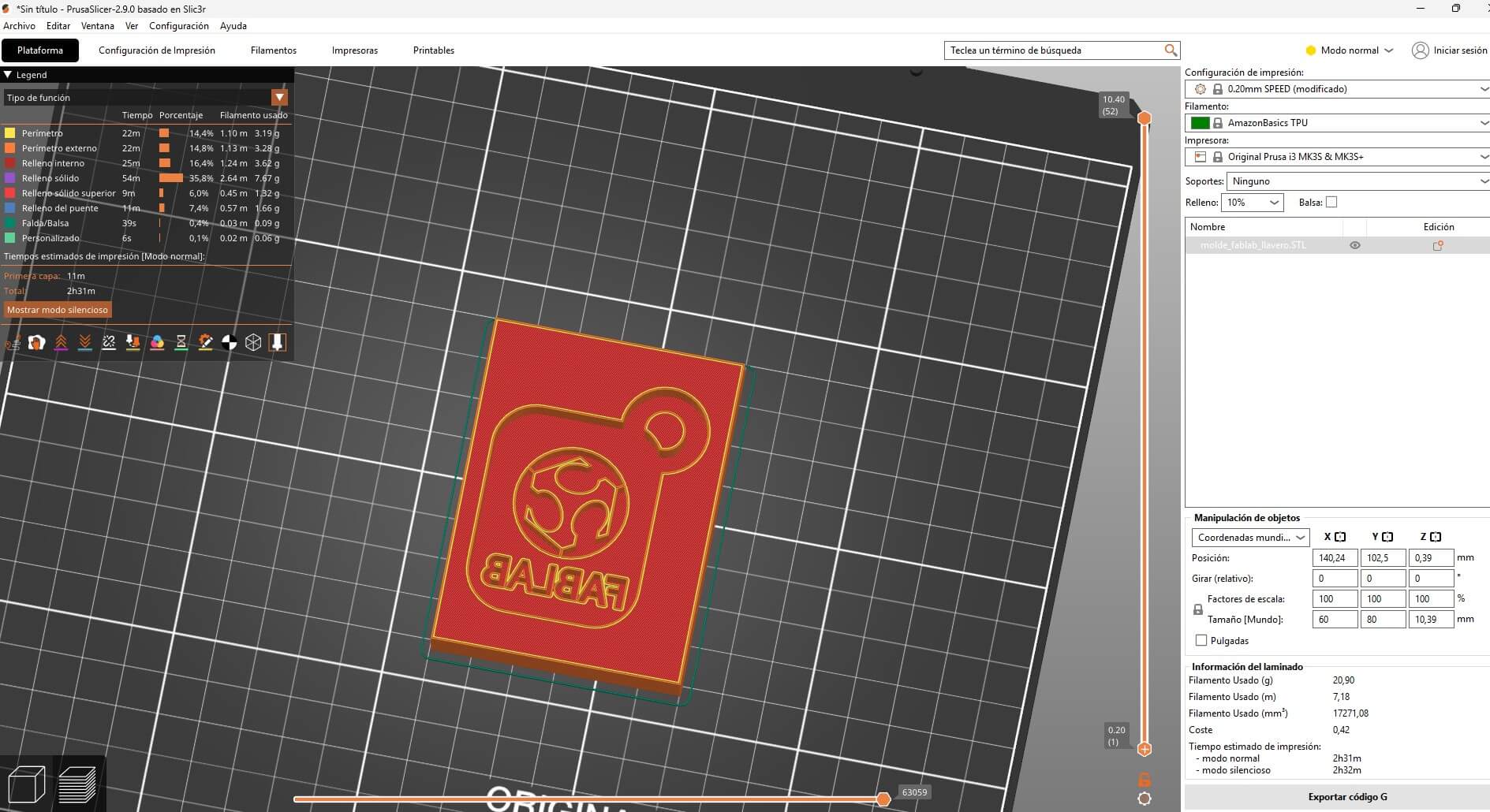Click the Z size field 10,39
This screenshot has width=1490, height=812.
click(x=1431, y=620)
